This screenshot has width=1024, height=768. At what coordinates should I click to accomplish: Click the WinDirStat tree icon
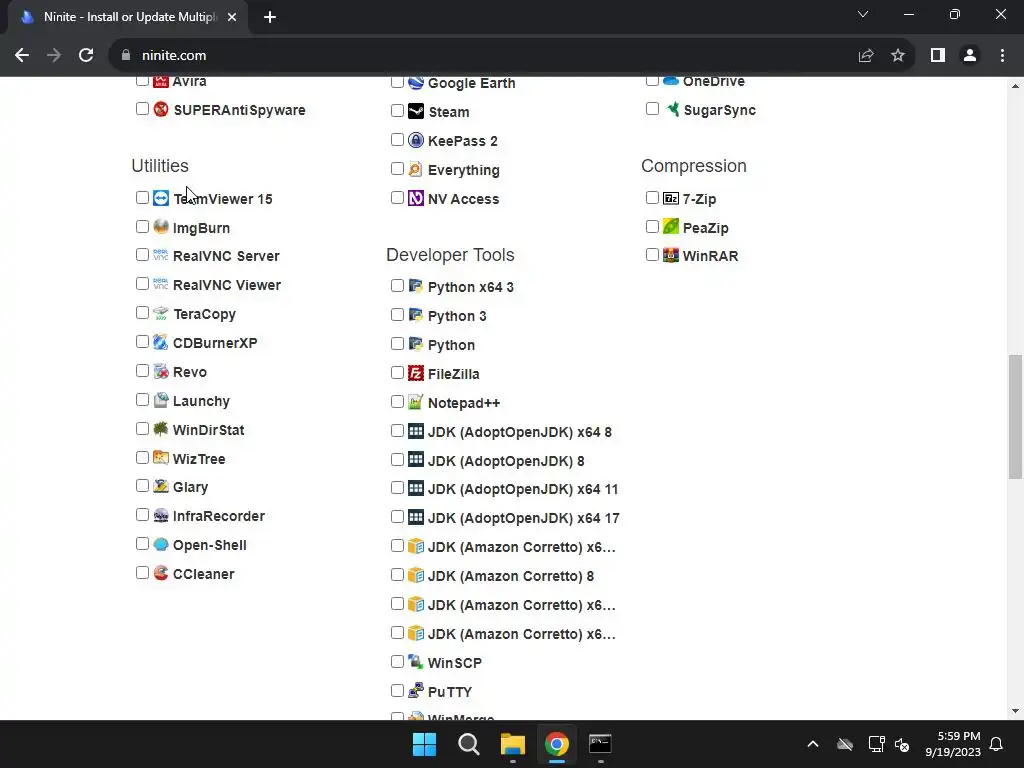(x=161, y=428)
